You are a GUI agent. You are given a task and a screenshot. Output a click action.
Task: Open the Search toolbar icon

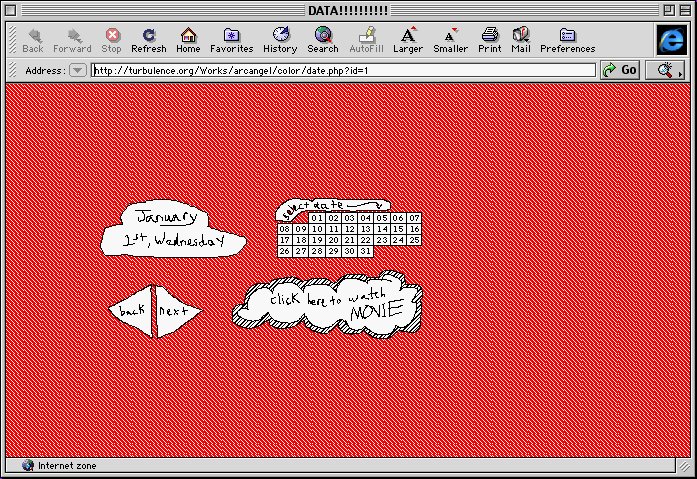(323, 40)
